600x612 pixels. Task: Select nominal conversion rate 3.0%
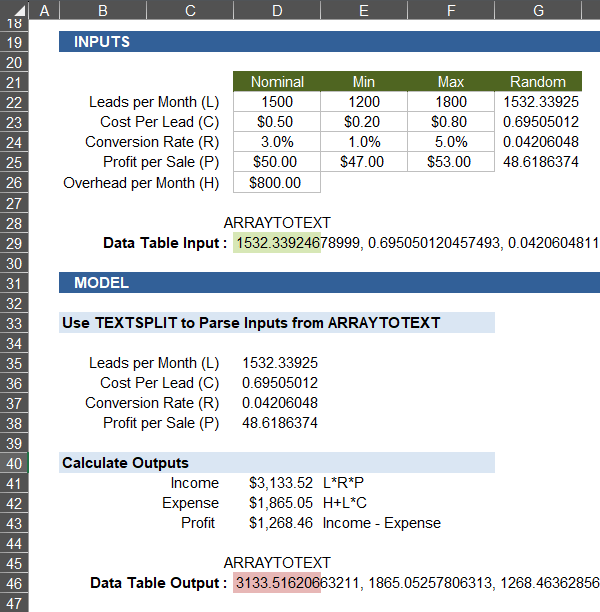(277, 142)
